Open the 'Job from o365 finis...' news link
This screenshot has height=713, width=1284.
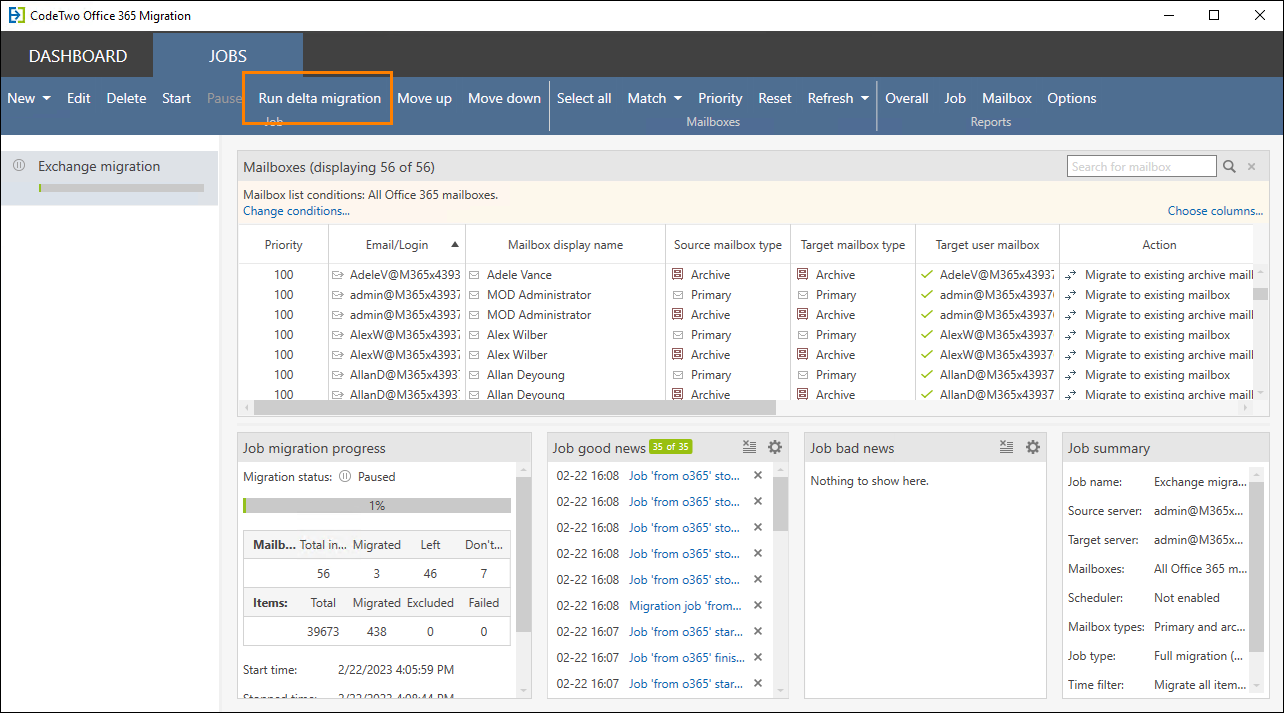click(x=684, y=657)
